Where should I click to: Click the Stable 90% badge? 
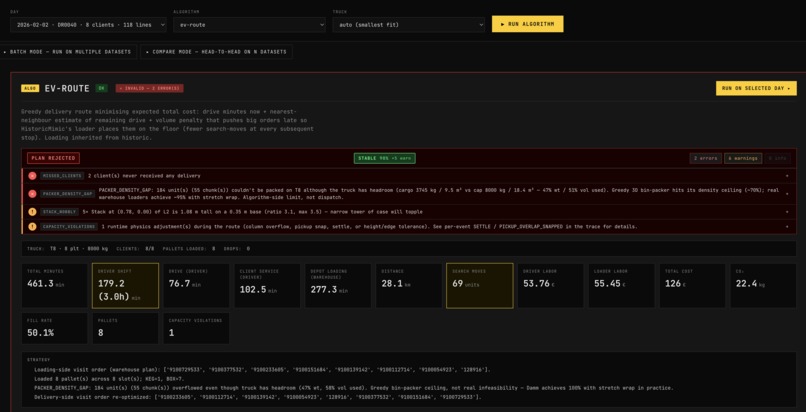pos(384,158)
